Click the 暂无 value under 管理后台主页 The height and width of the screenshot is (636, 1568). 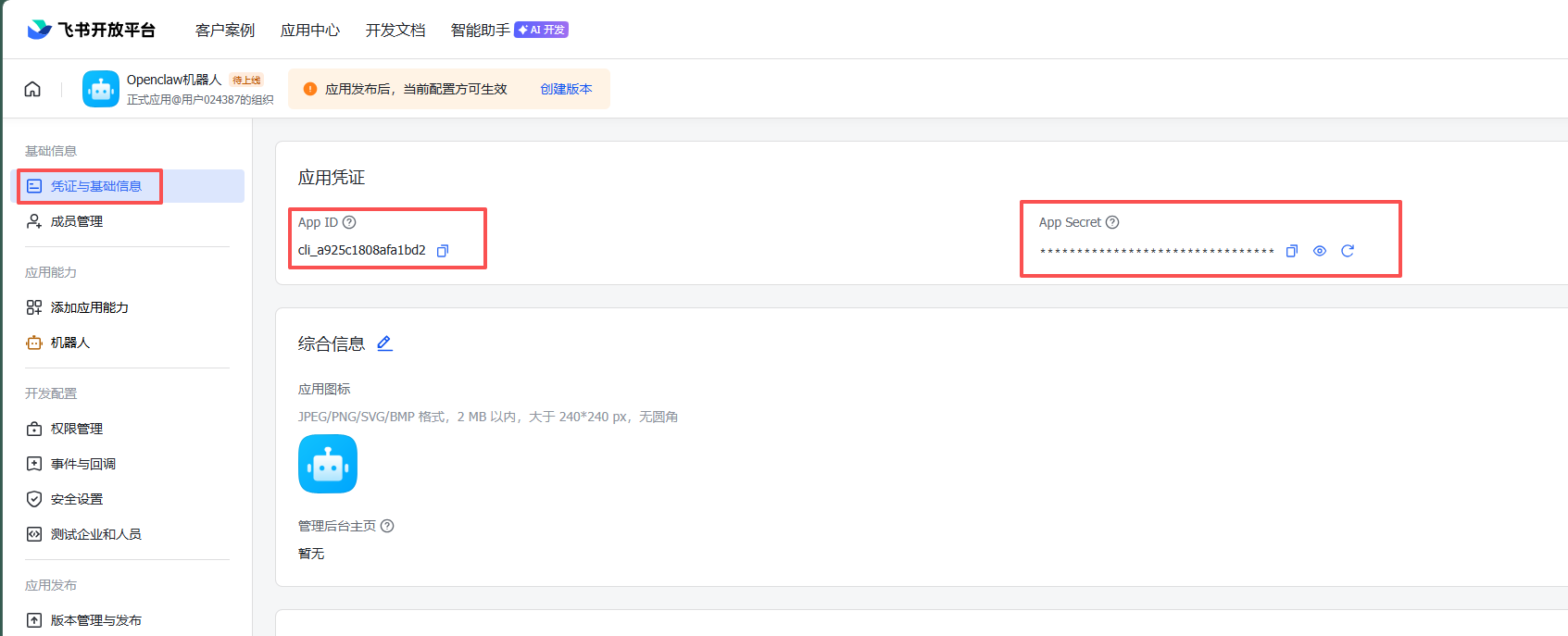click(x=311, y=554)
